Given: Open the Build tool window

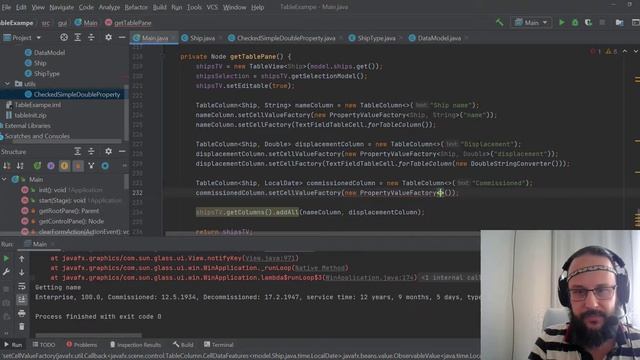Looking at the screenshot, I should (183, 344).
